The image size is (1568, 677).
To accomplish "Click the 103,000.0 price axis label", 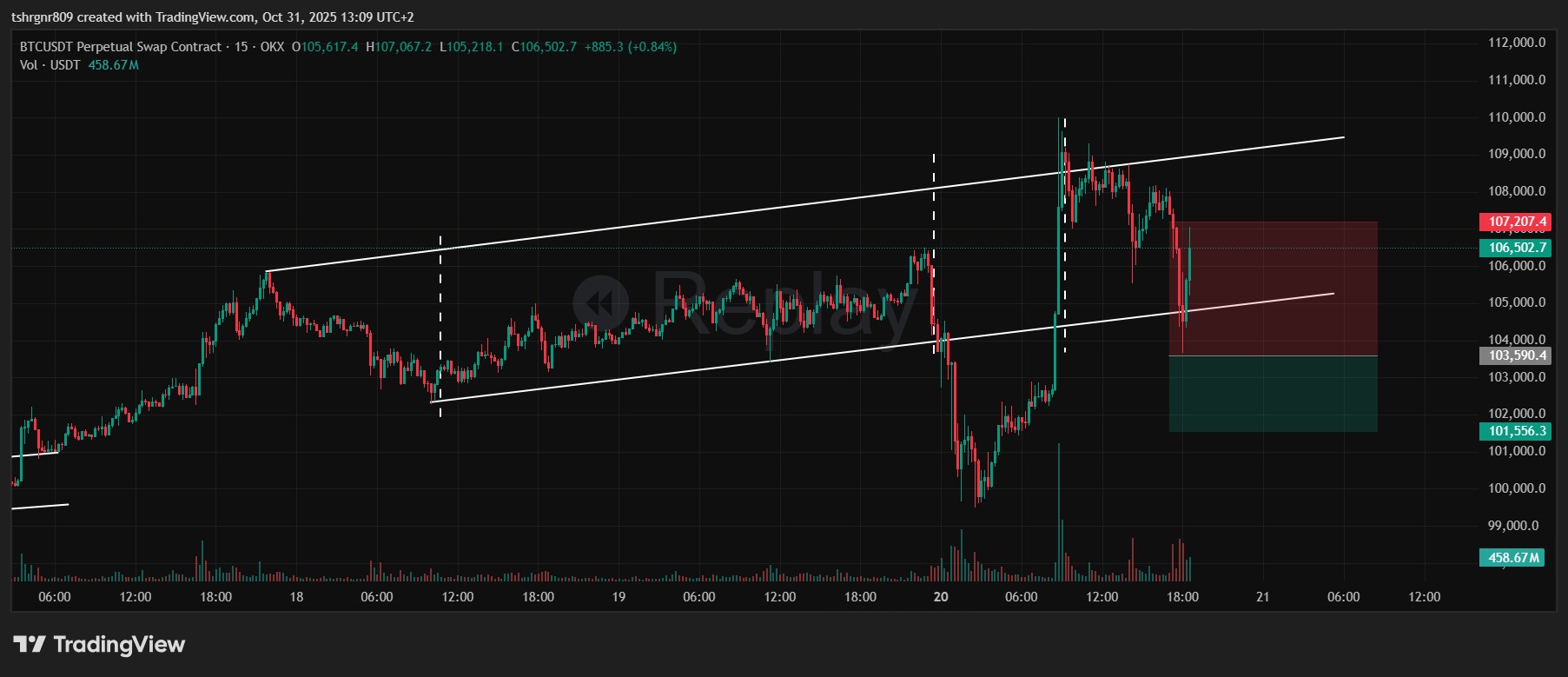I will click(x=1517, y=377).
